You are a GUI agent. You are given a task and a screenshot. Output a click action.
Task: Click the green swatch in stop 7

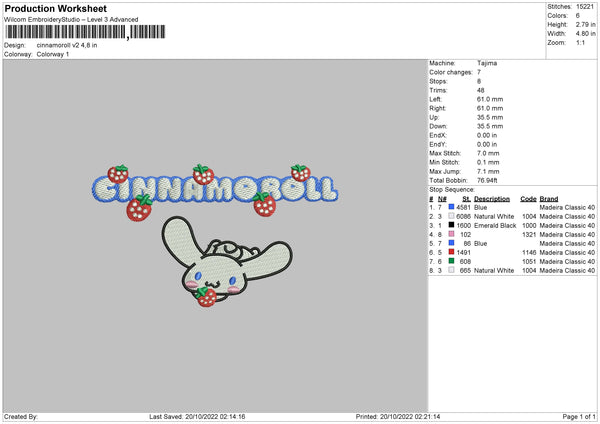point(451,261)
